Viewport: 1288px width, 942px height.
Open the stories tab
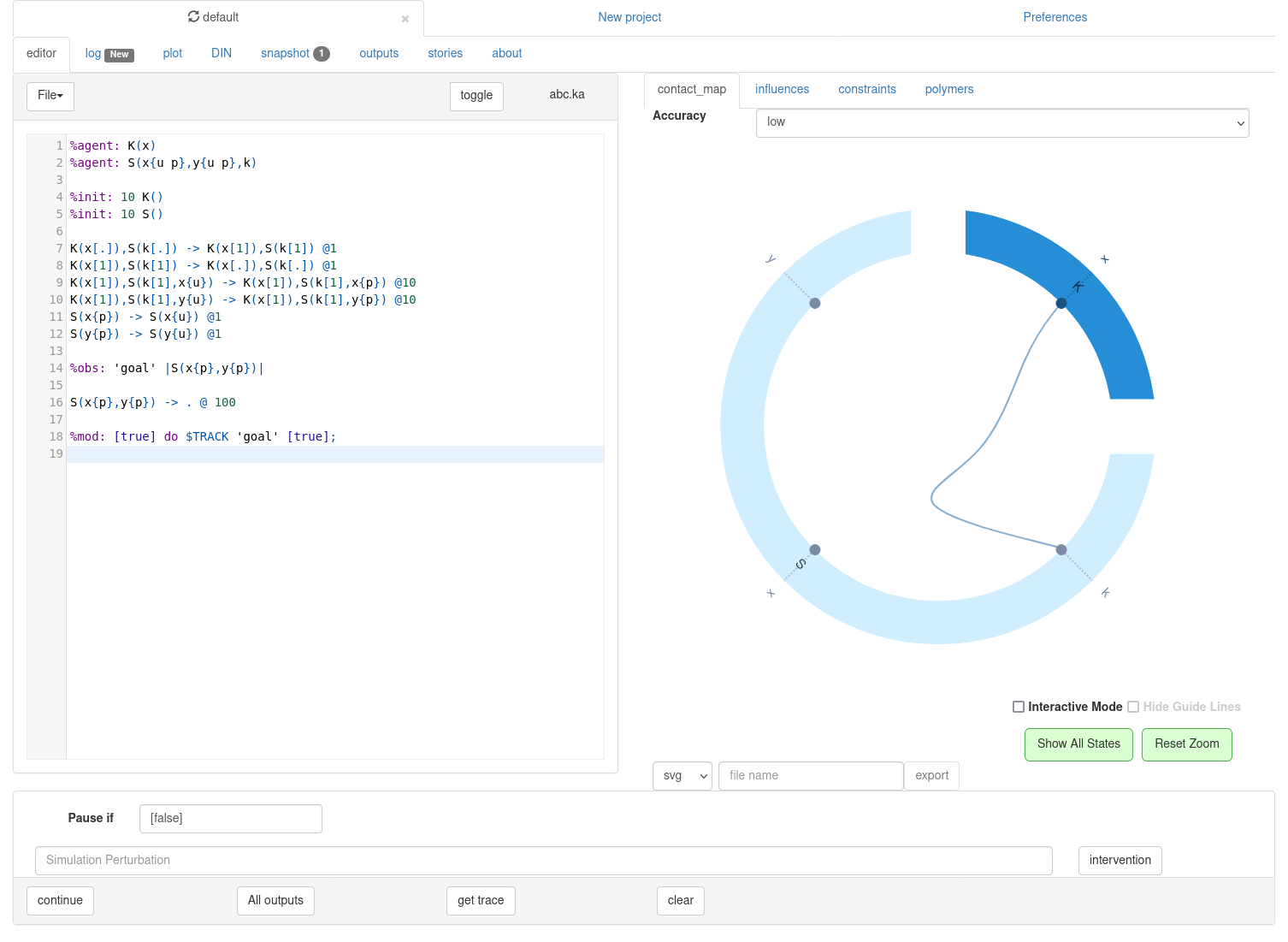(x=446, y=53)
